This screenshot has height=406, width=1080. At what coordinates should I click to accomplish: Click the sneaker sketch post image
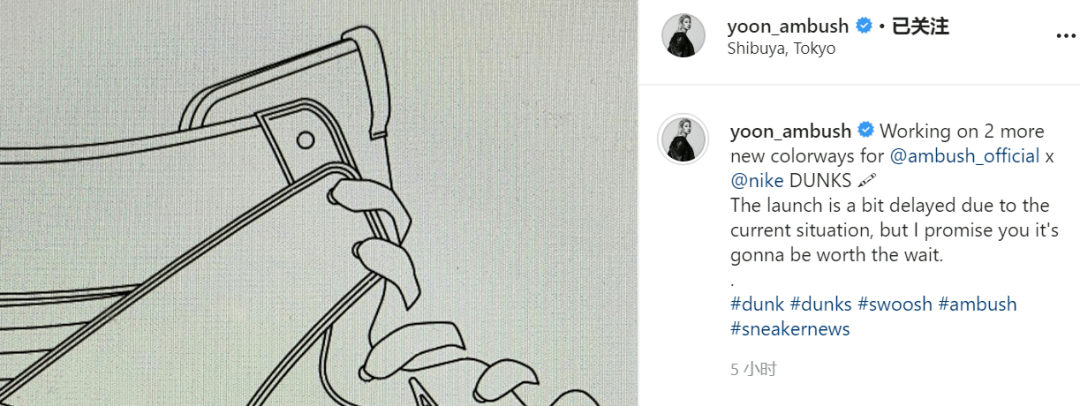tap(319, 203)
